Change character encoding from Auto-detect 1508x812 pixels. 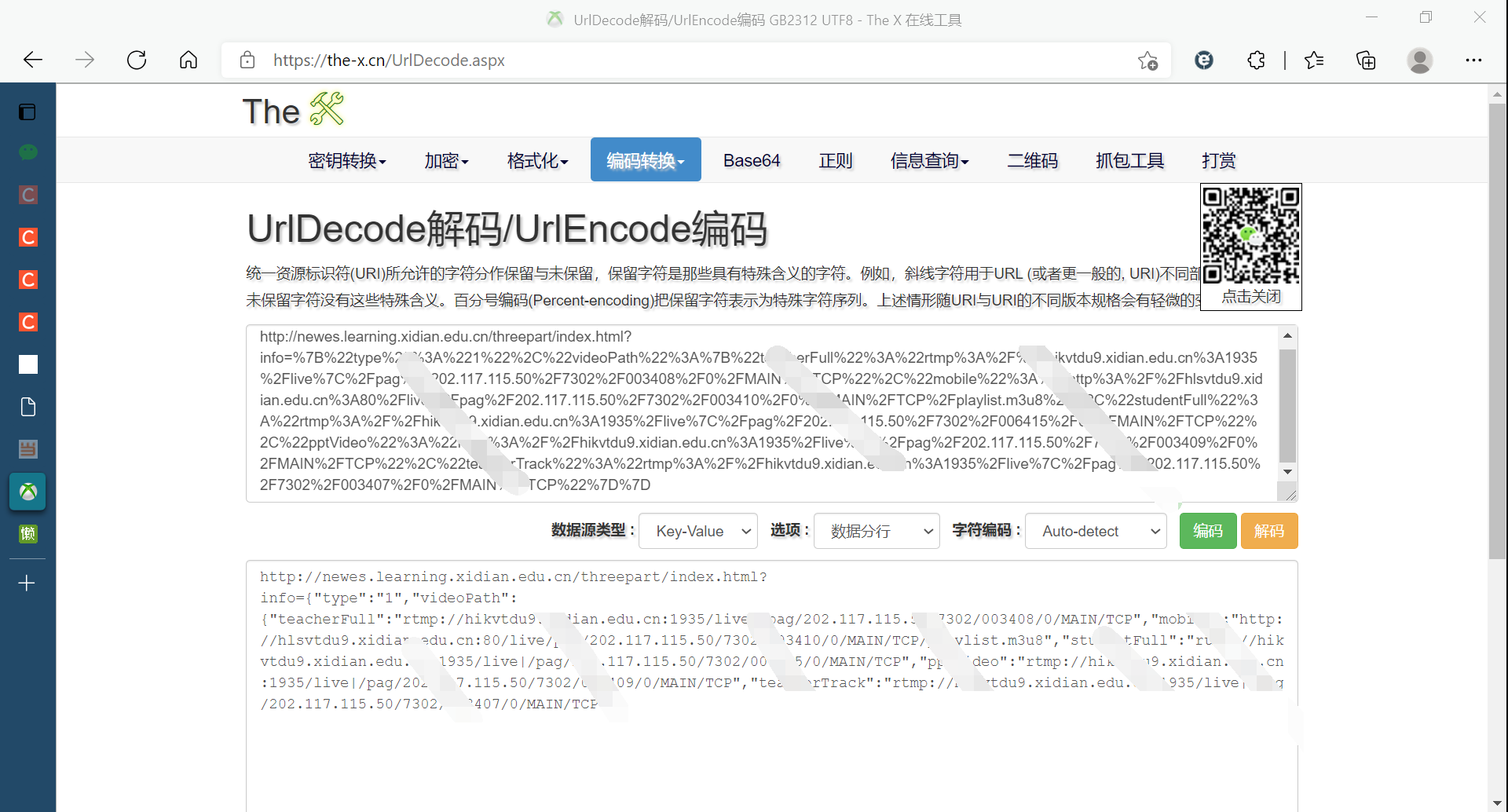[1095, 531]
